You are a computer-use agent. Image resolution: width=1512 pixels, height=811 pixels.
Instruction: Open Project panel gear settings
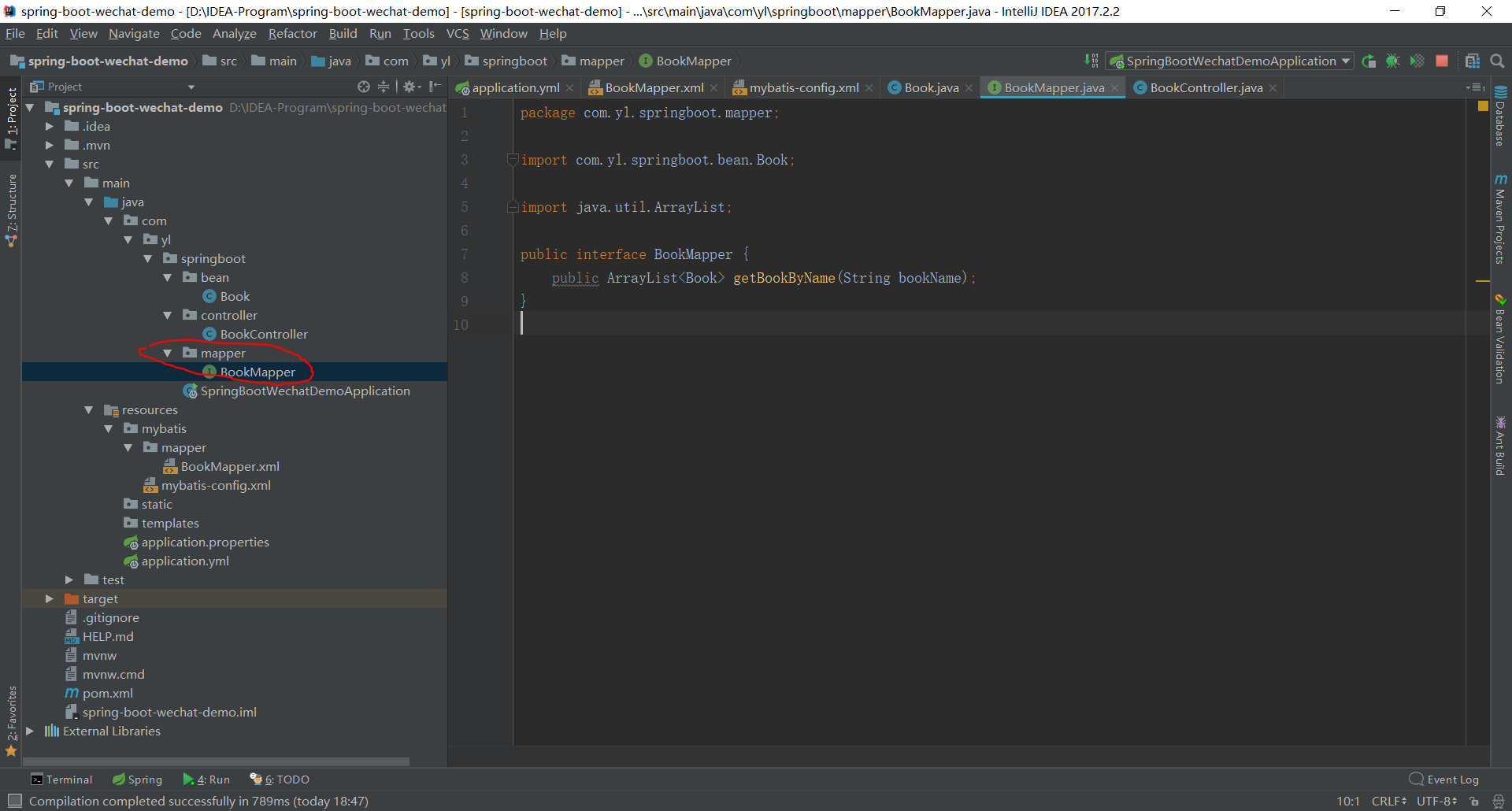coord(412,87)
